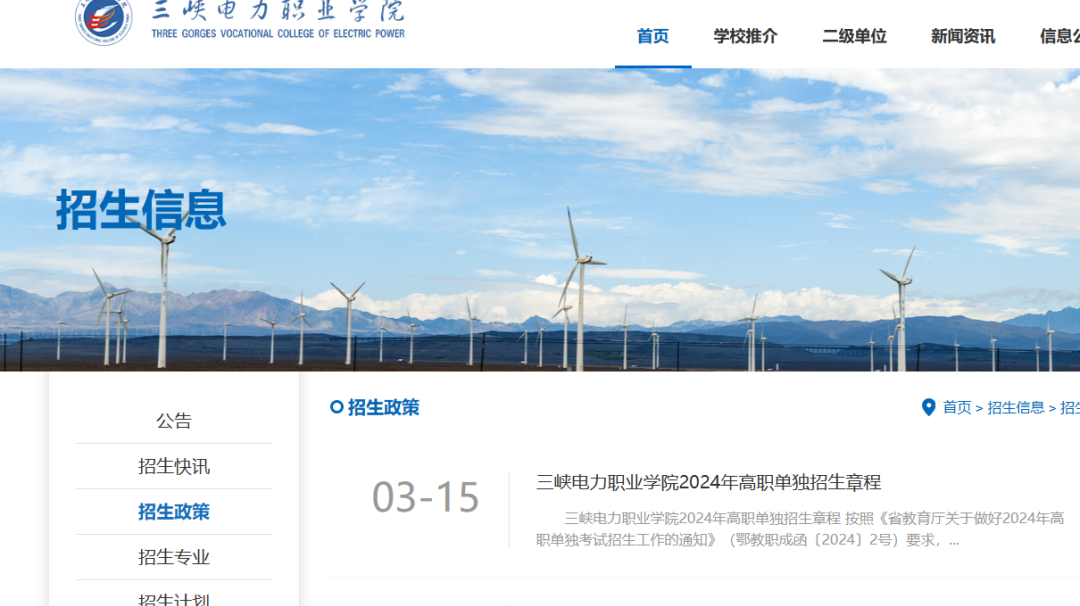Click the 03-15 article date

point(426,498)
